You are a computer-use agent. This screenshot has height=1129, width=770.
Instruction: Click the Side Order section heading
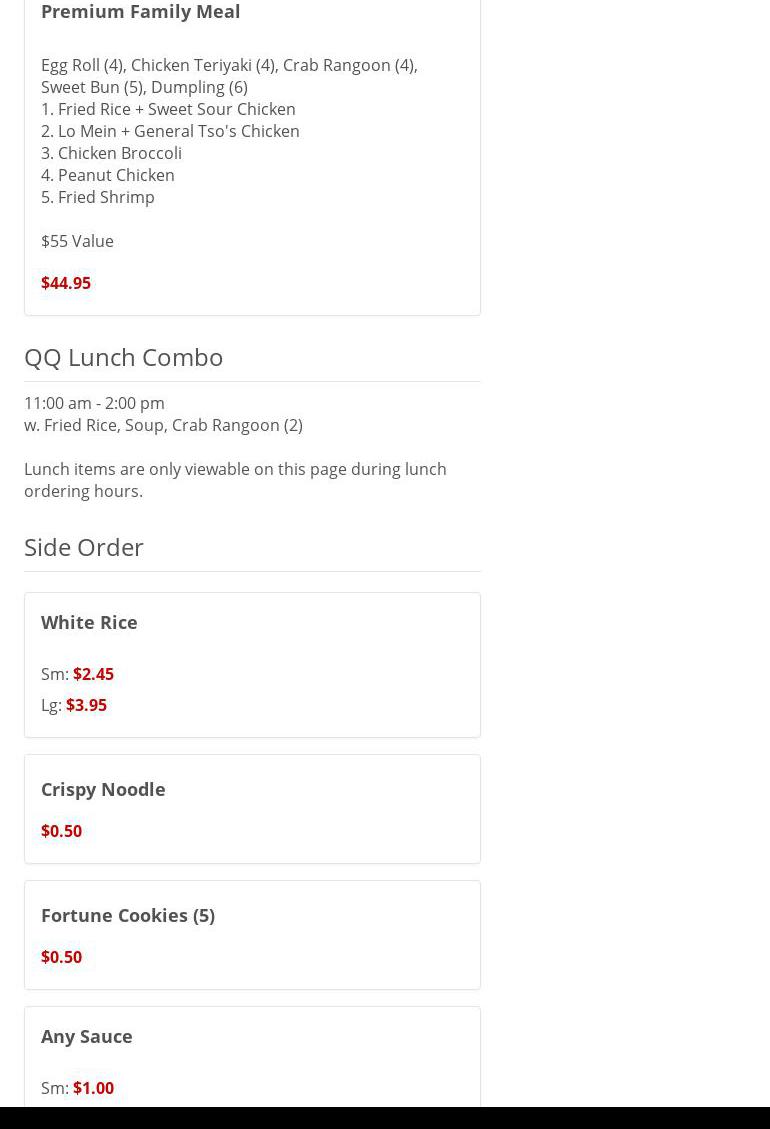pyautogui.click(x=84, y=547)
